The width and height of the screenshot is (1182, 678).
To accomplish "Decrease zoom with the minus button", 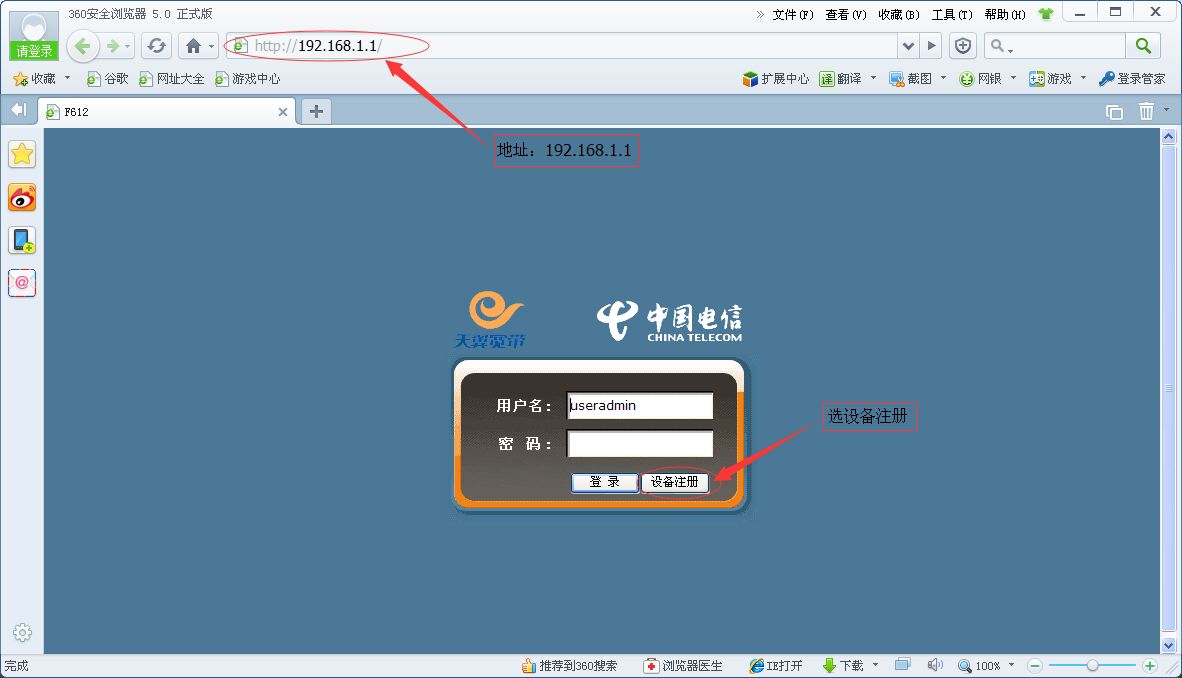I will 1035,666.
